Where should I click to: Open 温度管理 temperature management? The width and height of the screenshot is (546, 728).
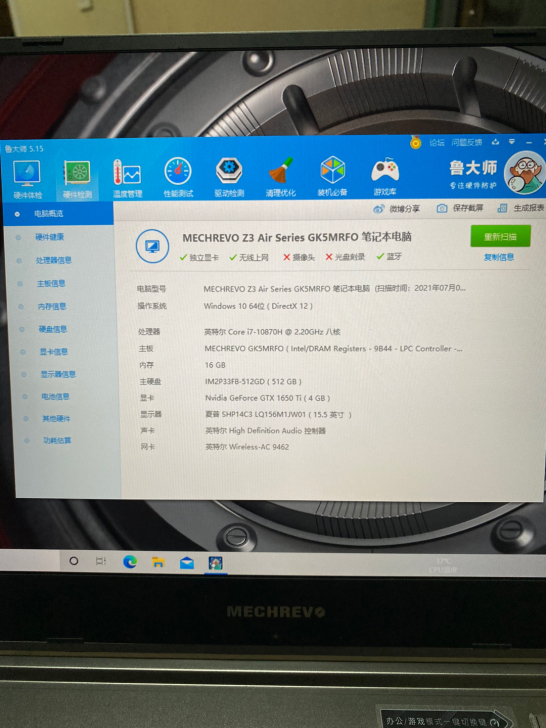[127, 179]
